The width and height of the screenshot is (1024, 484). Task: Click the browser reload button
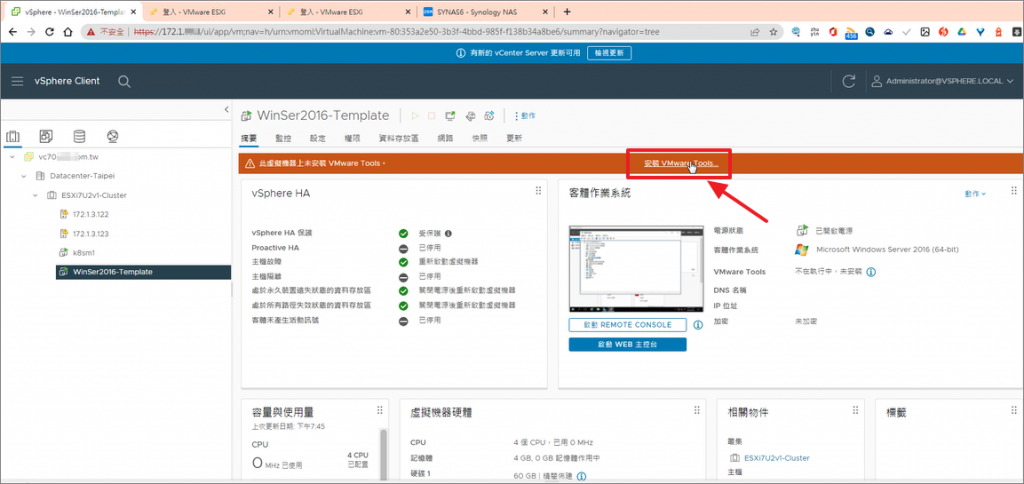49,31
